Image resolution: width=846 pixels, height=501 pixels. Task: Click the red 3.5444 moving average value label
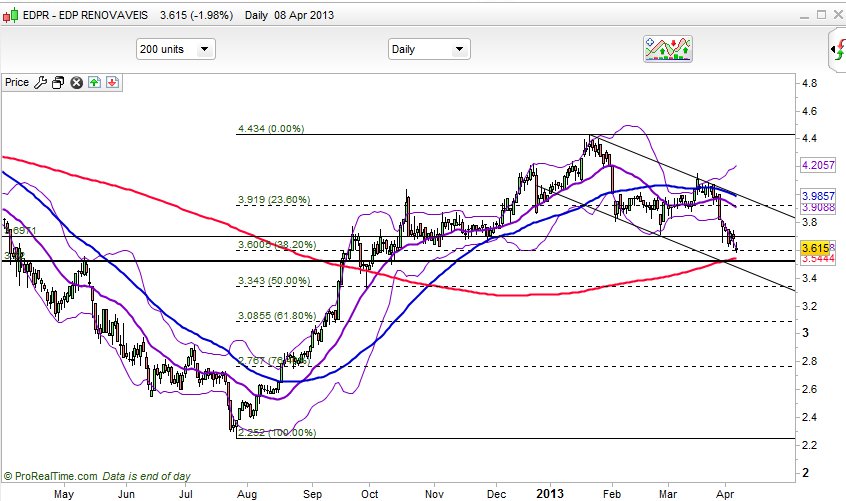click(818, 259)
